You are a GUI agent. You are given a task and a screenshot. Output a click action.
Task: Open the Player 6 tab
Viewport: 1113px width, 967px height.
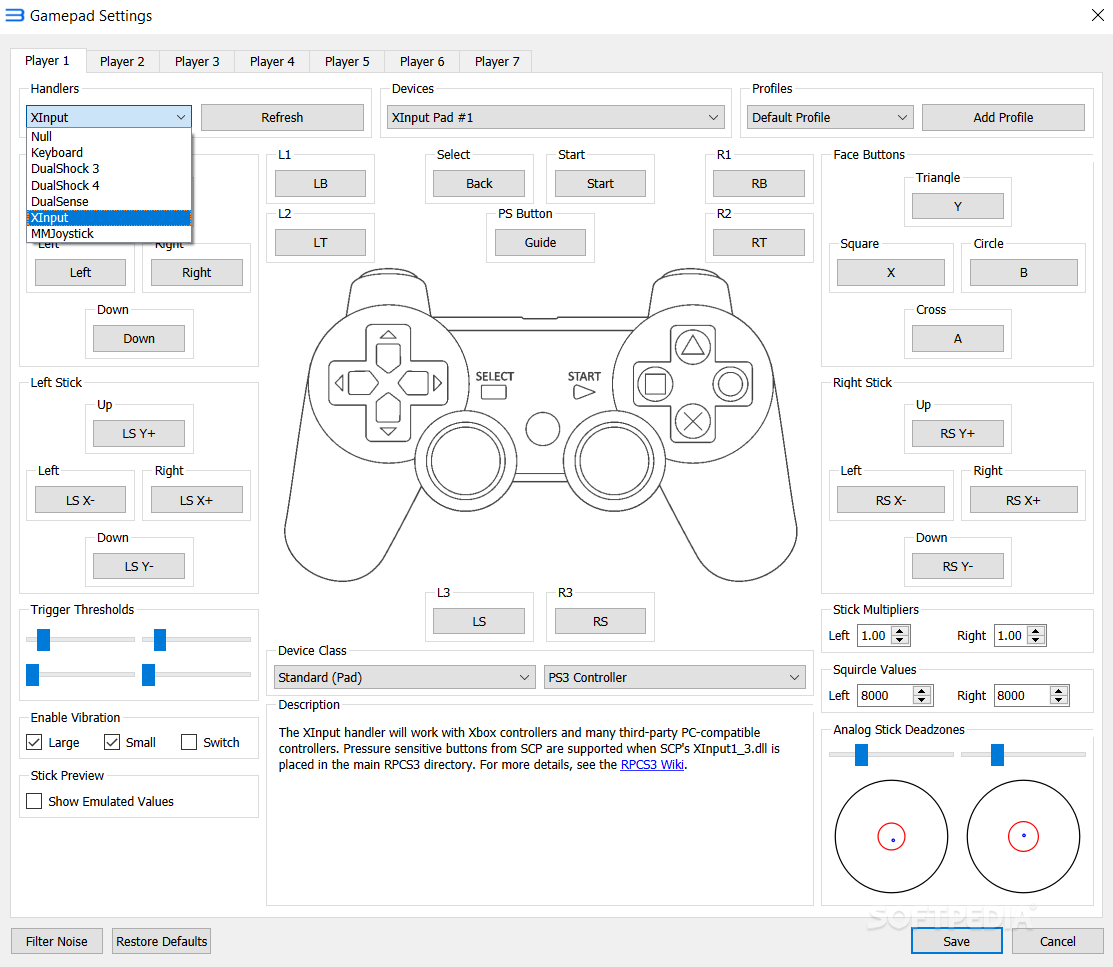[x=422, y=62]
